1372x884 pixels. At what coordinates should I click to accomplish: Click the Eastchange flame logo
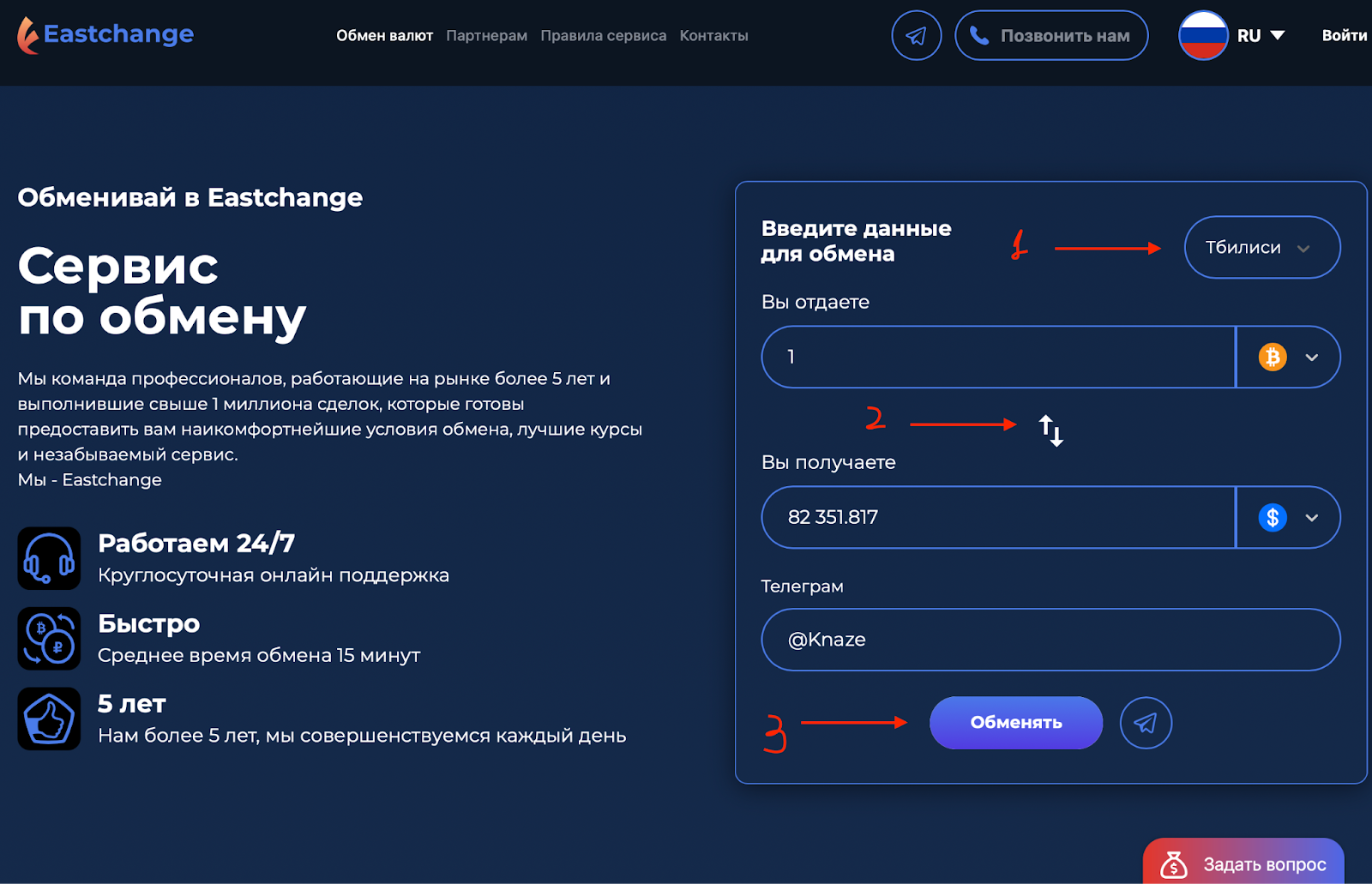point(28,35)
